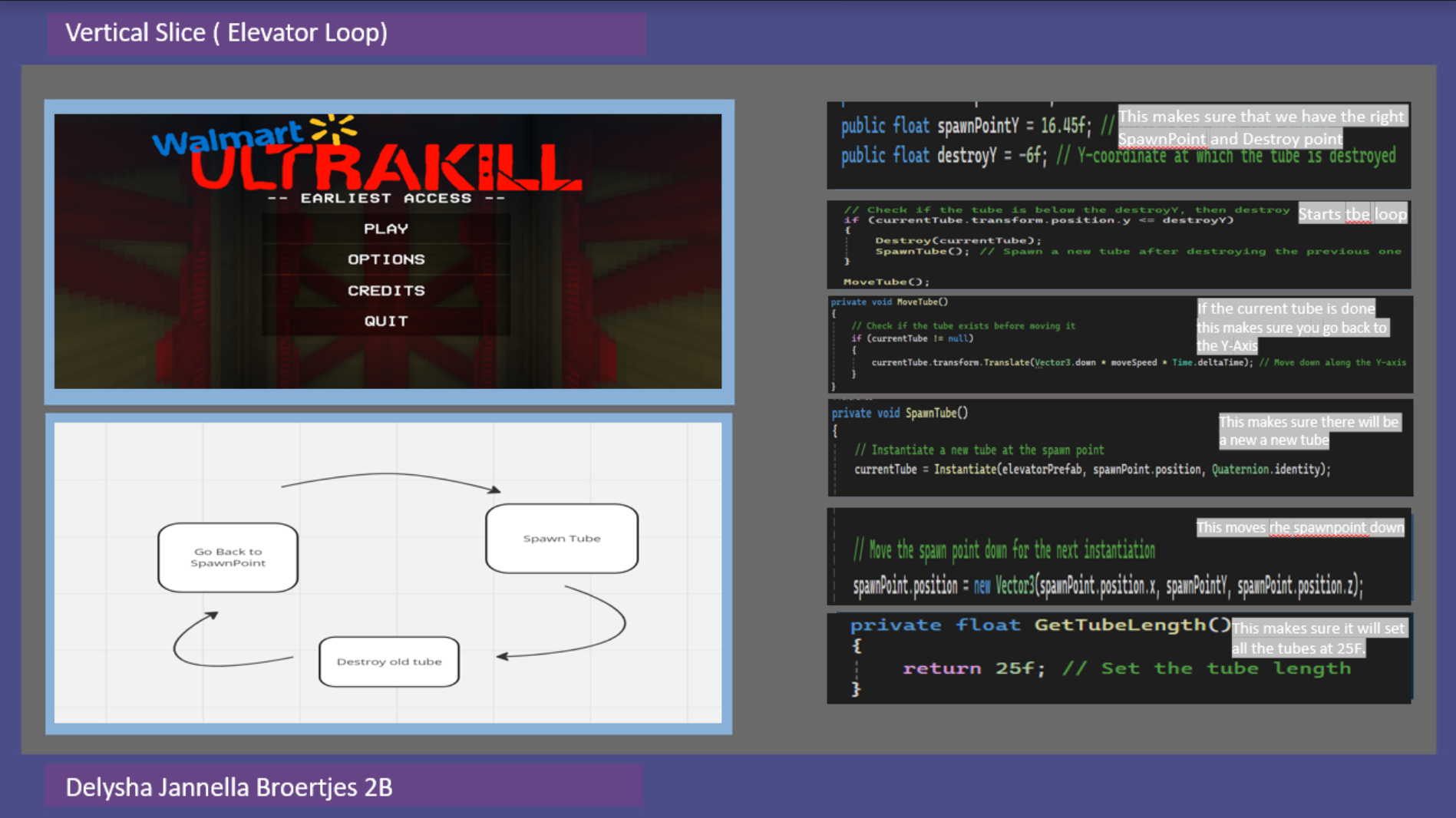Select the "there will be a new a new tube" note
The width and height of the screenshot is (1456, 818).
click(x=1309, y=431)
